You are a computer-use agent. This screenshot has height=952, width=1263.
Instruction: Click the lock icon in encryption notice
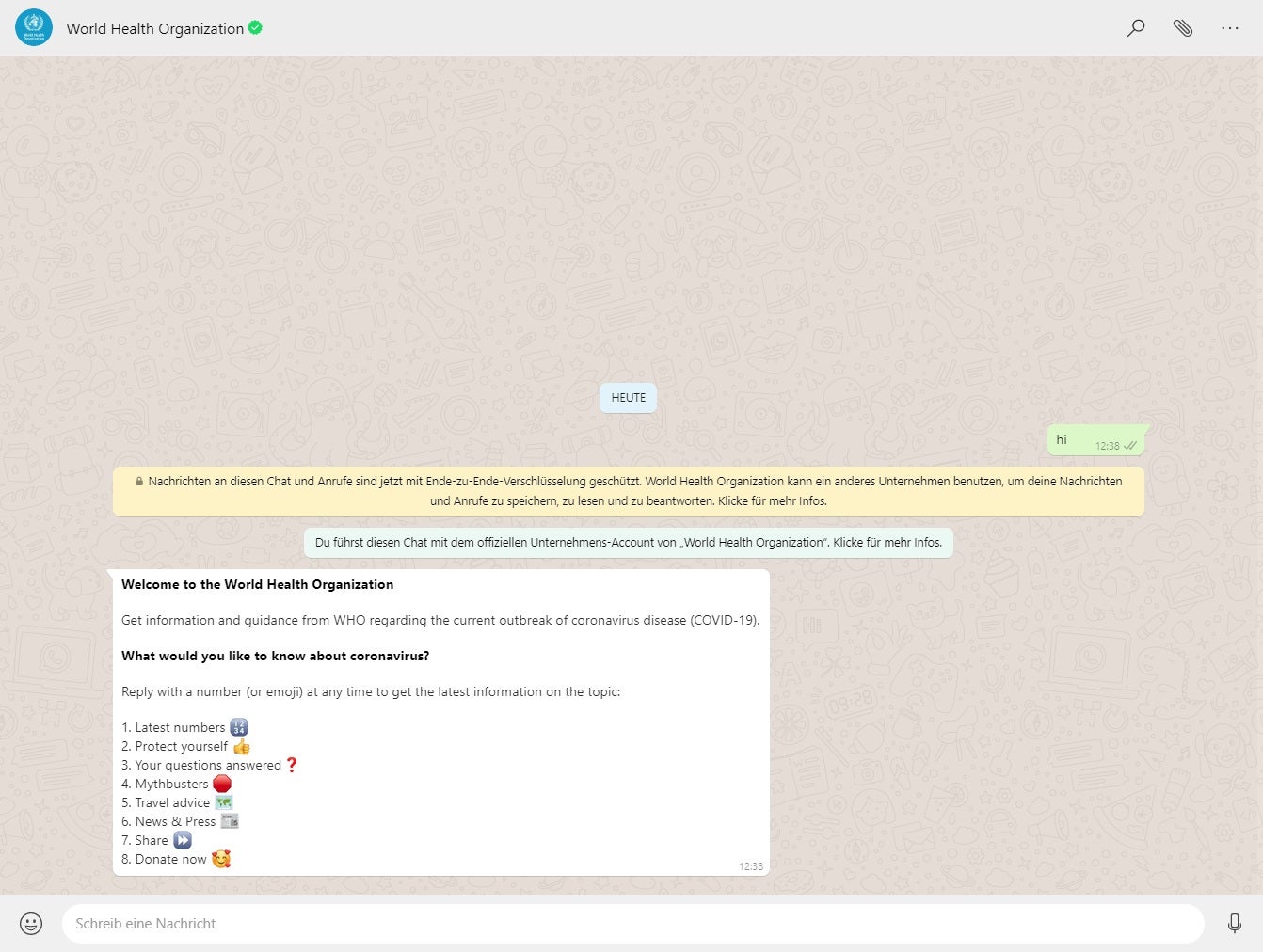pos(139,481)
